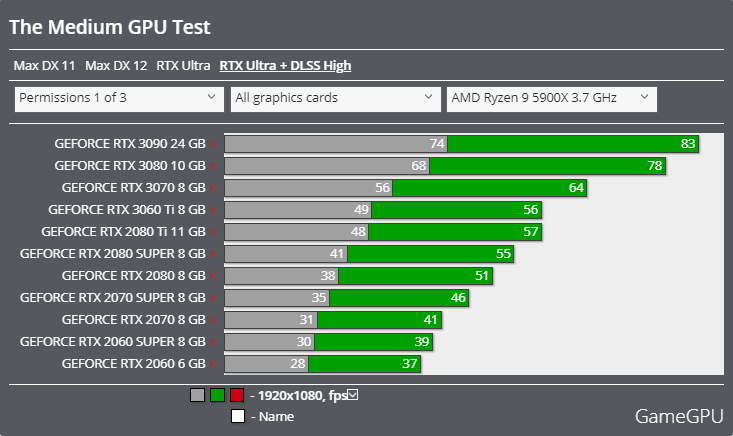This screenshot has width=733, height=436.
Task: Click the gray bar showing 49 fps
Action: click(298, 209)
